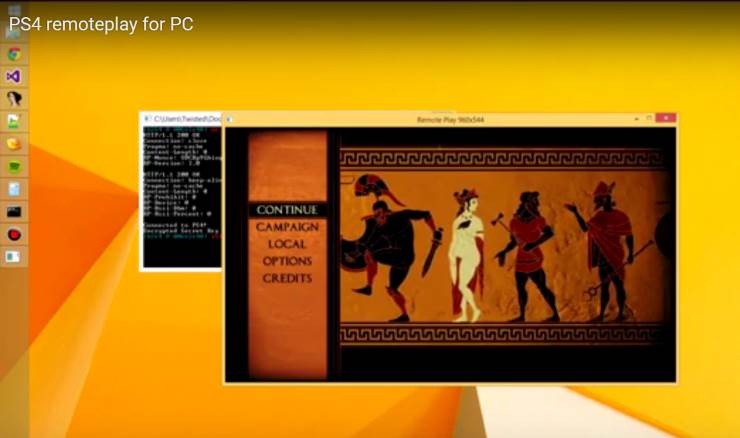
Task: Select LOCAL in the game menu
Action: point(287,244)
